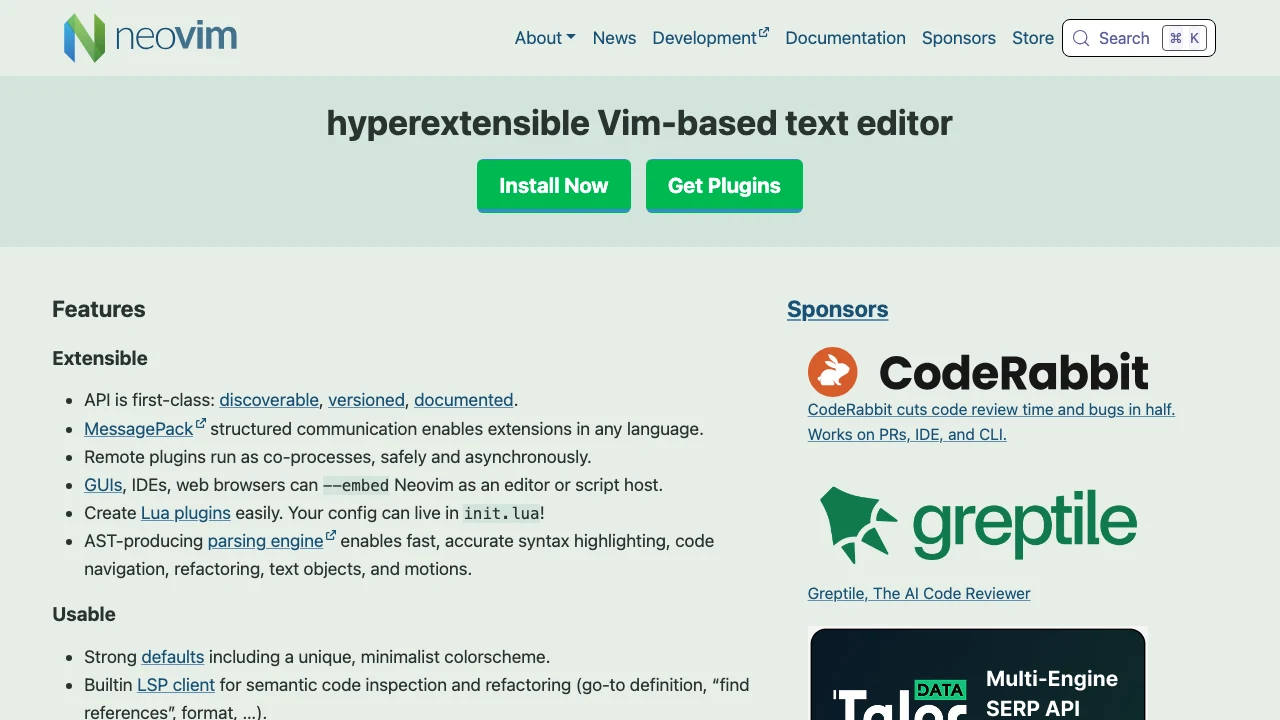Visit the Store

[1033, 38]
